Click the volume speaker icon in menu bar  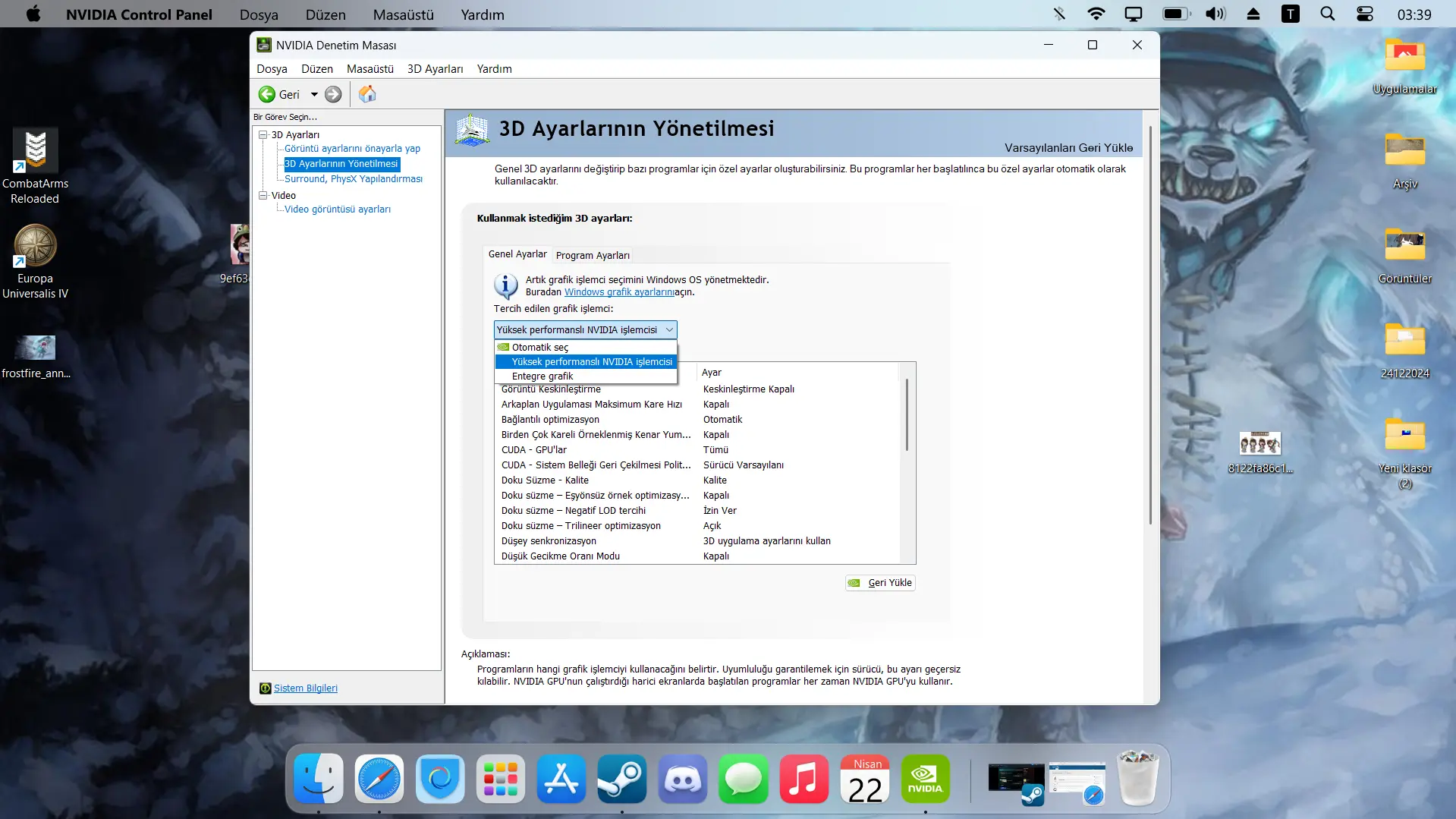click(x=1215, y=14)
